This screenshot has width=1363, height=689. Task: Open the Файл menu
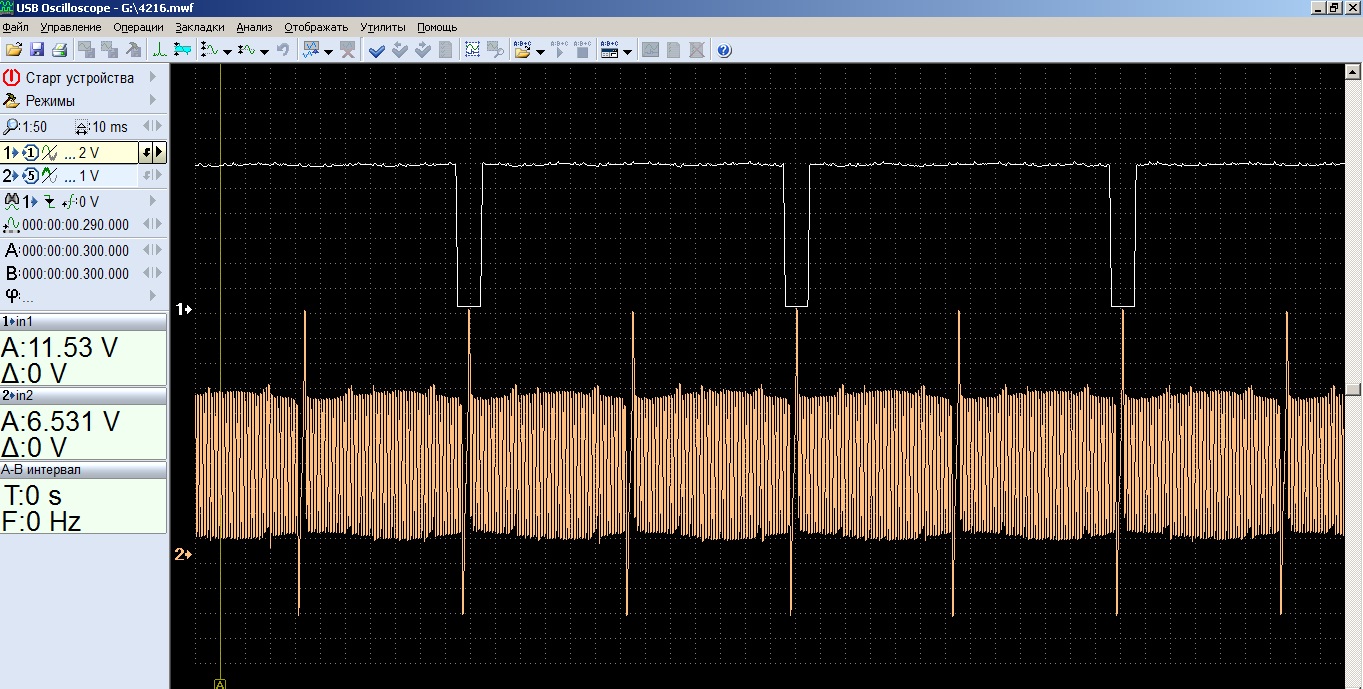click(x=15, y=27)
